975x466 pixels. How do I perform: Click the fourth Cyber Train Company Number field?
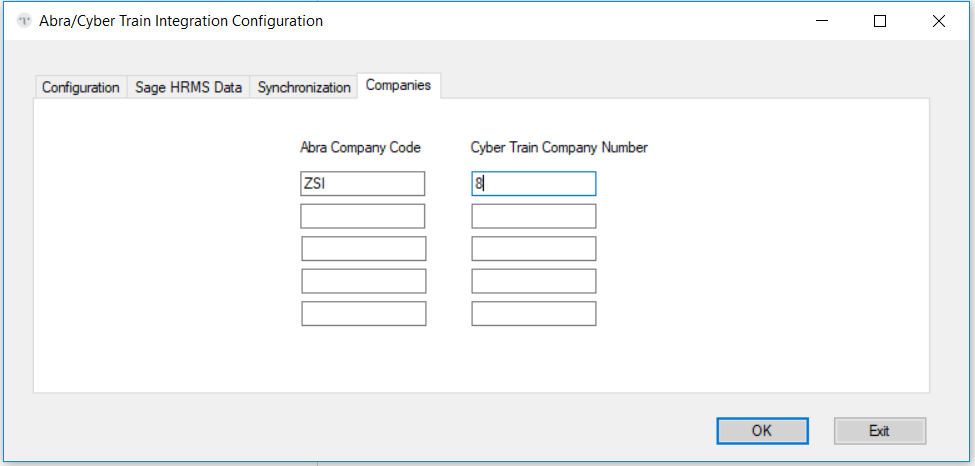[x=534, y=281]
